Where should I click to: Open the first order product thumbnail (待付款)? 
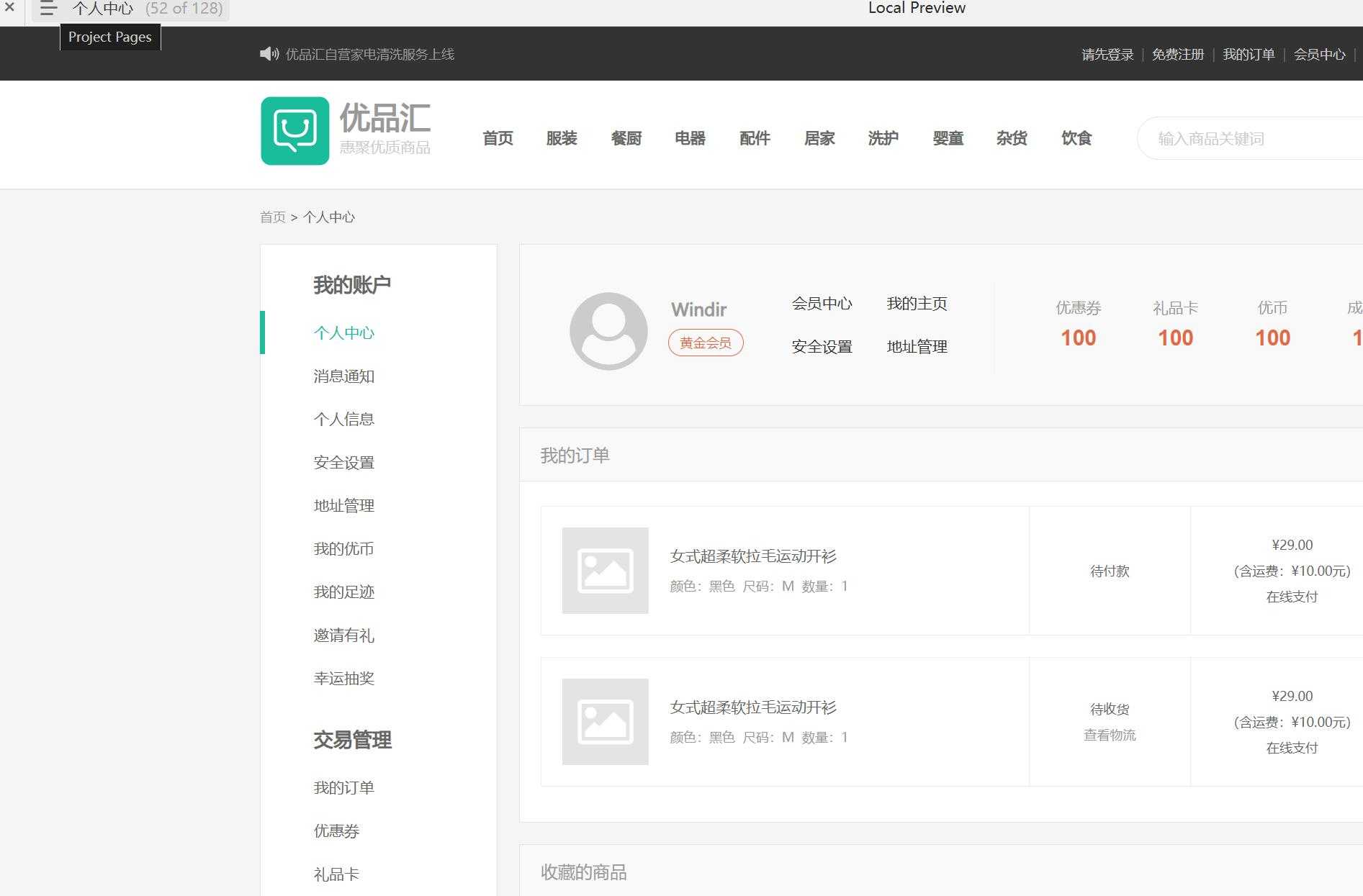coord(605,571)
